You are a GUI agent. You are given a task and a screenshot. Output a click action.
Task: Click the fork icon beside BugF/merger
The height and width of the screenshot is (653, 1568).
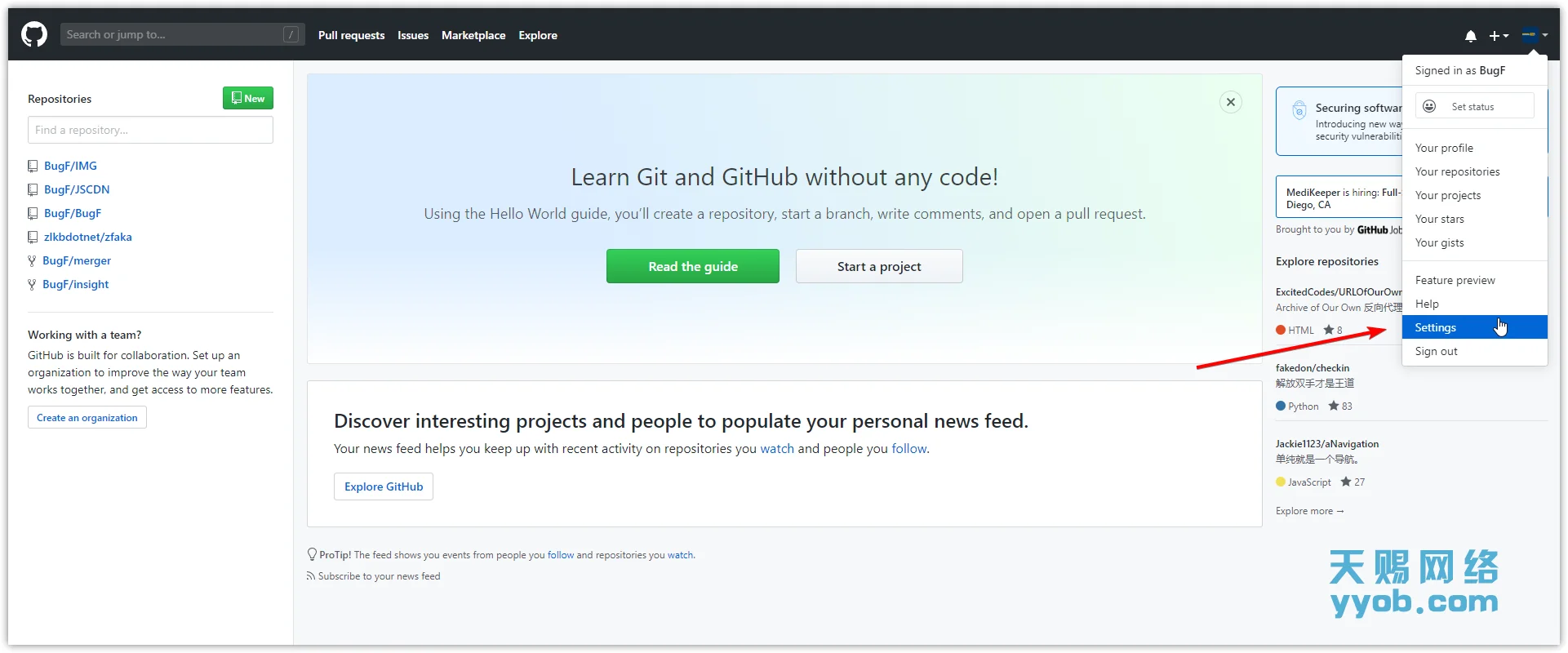[x=32, y=260]
